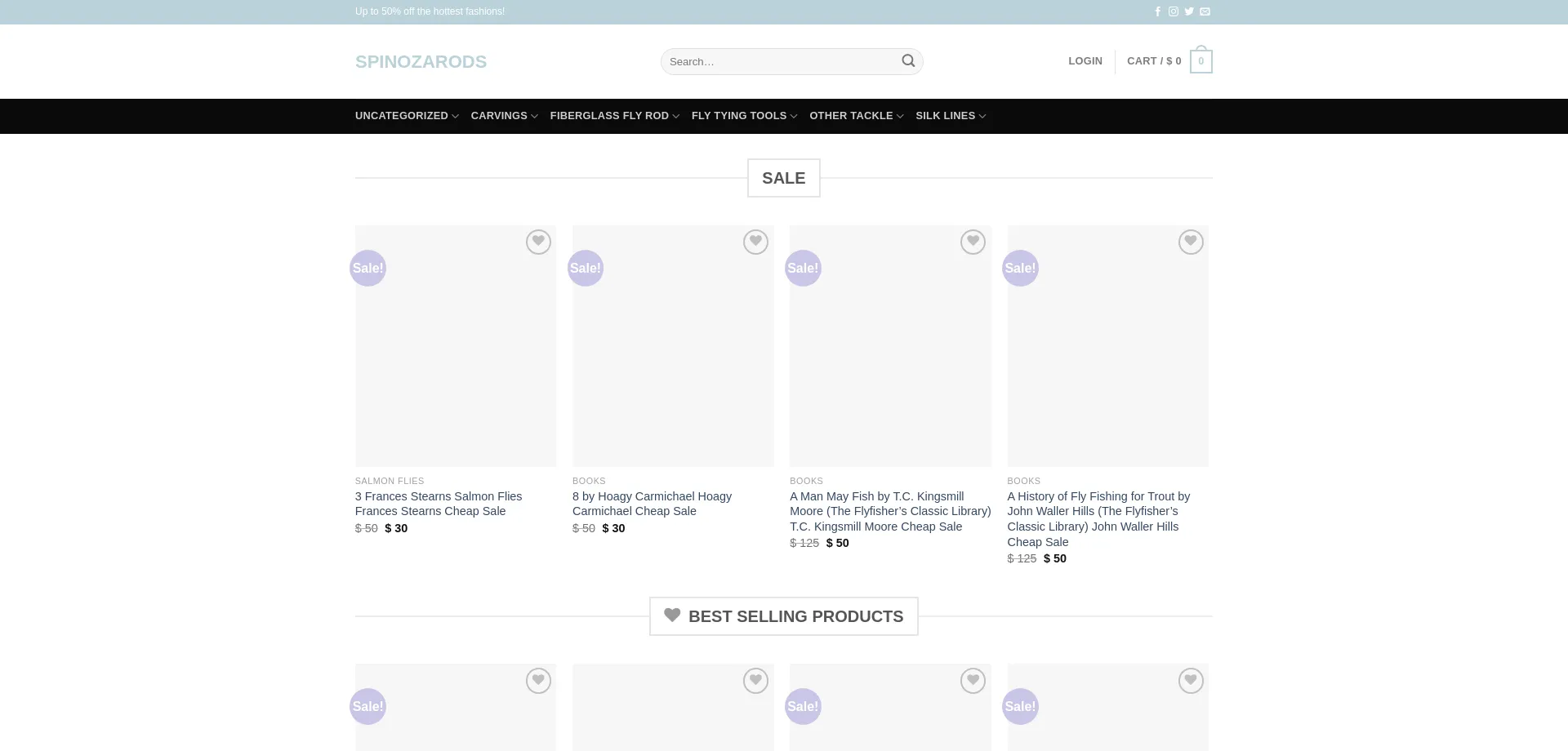Screen dimensions: 1568x751
Task: Add A Man May Fish book to wishlist
Action: pos(973,242)
